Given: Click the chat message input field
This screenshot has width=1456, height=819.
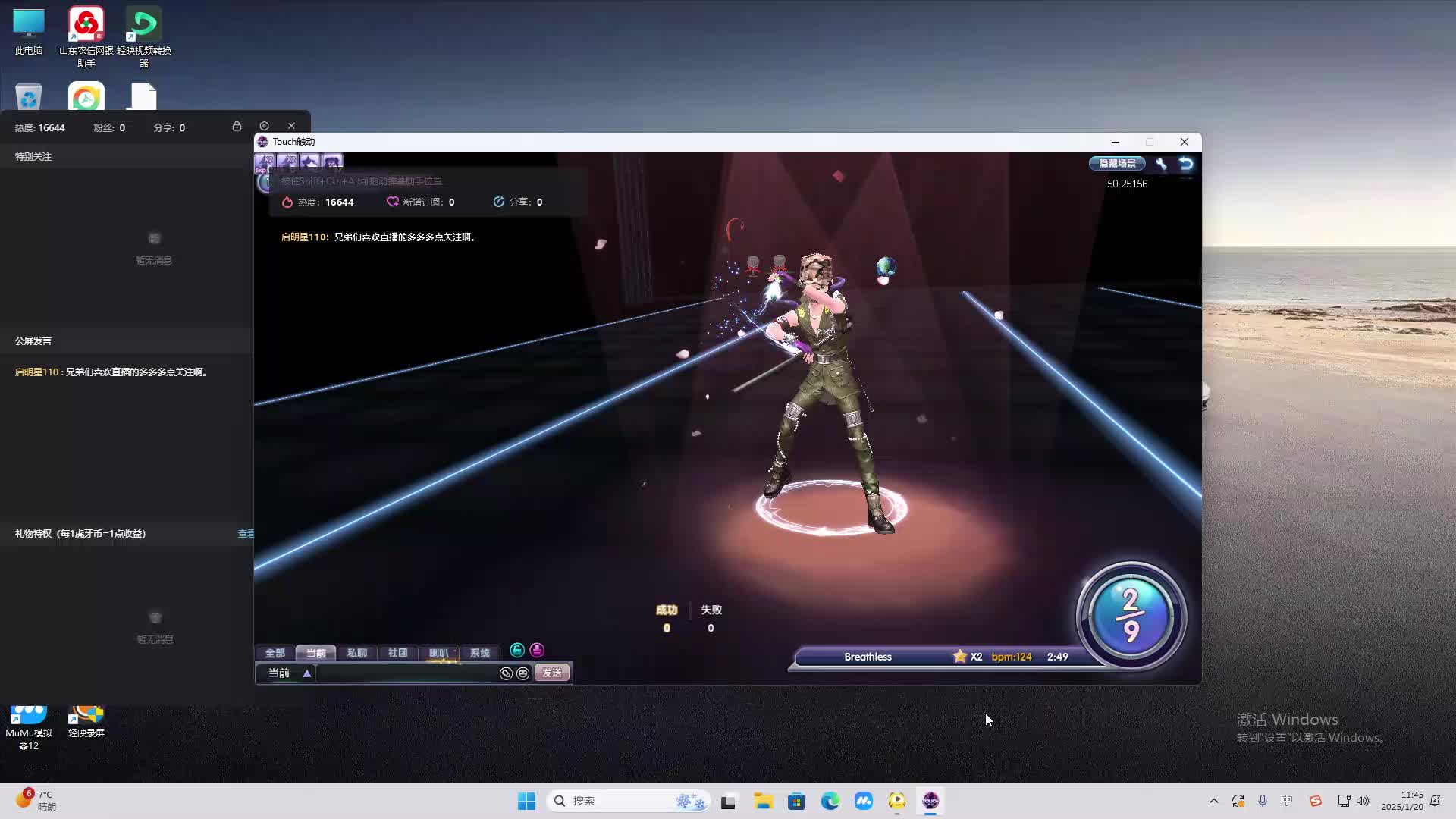Looking at the screenshot, I should (x=406, y=673).
